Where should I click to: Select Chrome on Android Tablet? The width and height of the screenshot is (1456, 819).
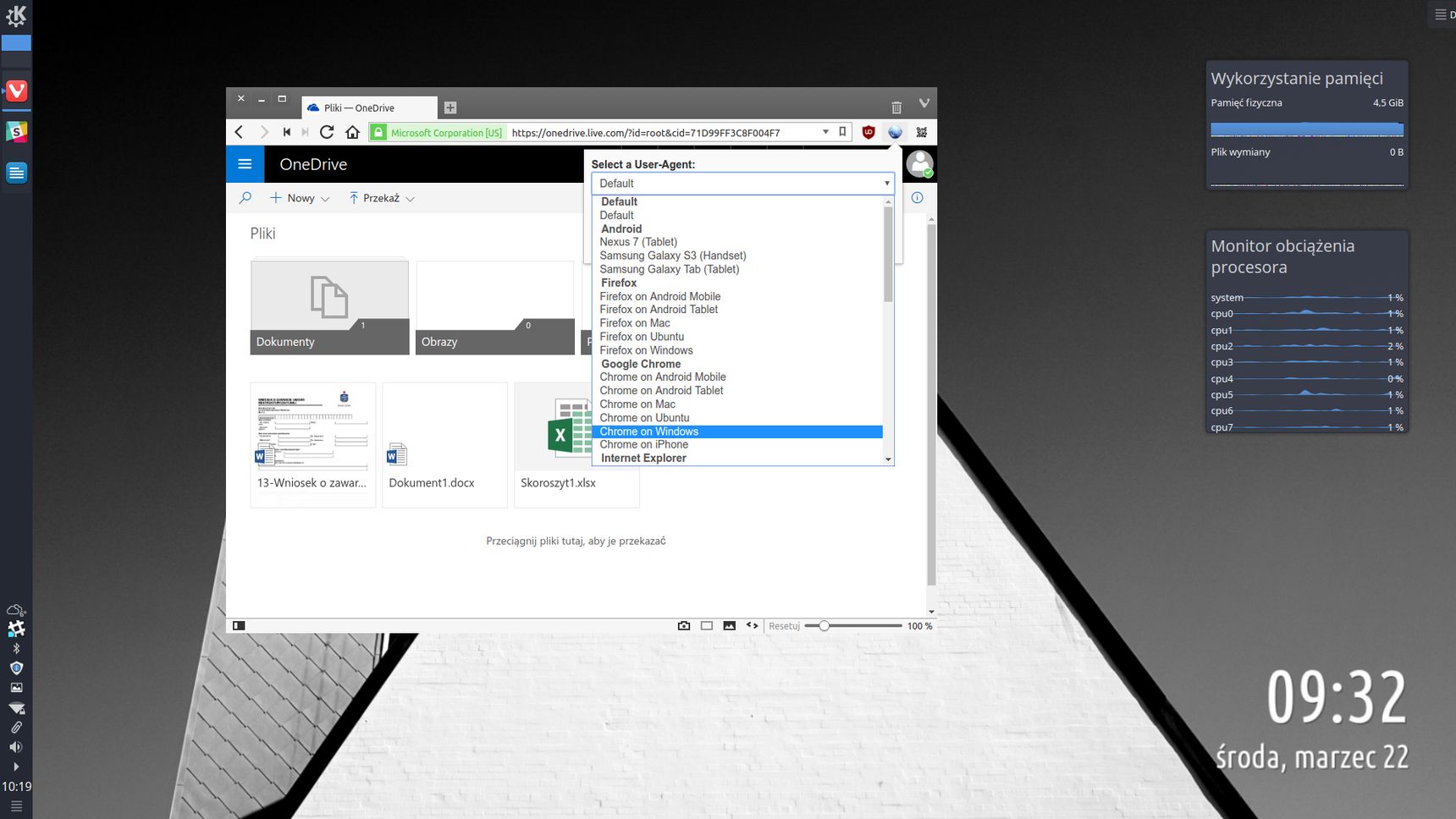pos(661,391)
